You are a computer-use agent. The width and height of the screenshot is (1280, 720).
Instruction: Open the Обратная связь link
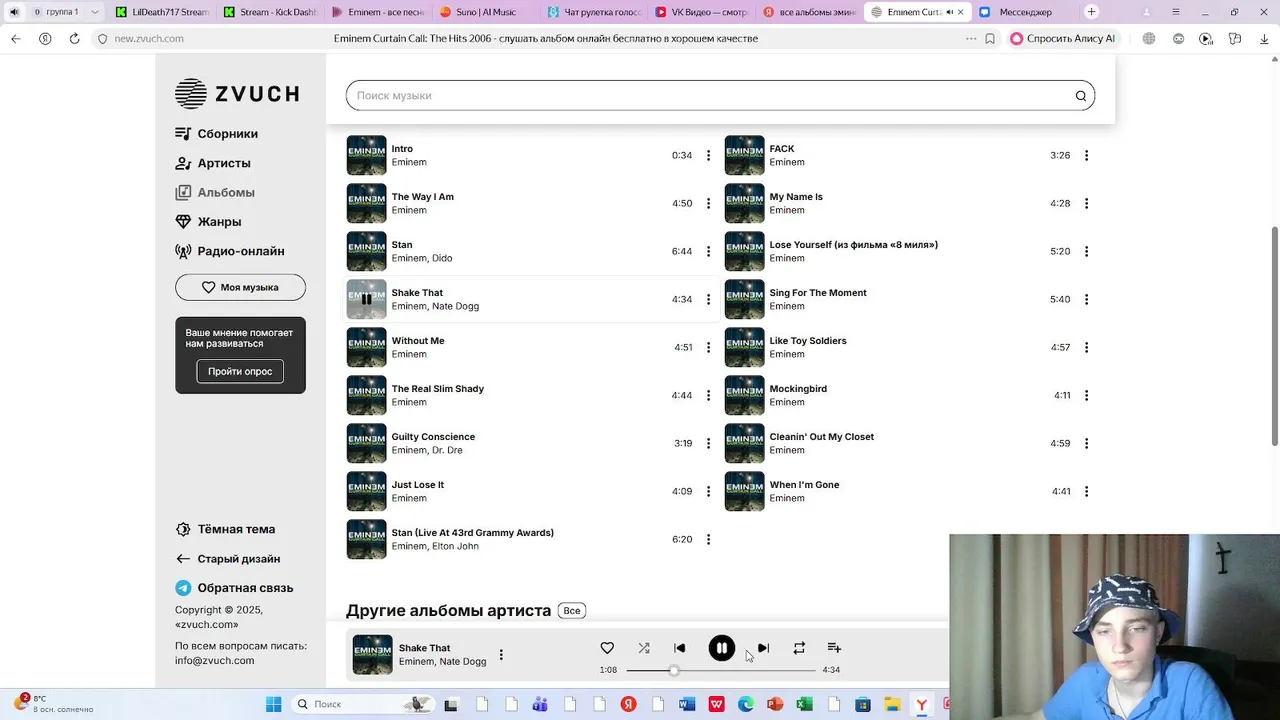click(x=234, y=588)
